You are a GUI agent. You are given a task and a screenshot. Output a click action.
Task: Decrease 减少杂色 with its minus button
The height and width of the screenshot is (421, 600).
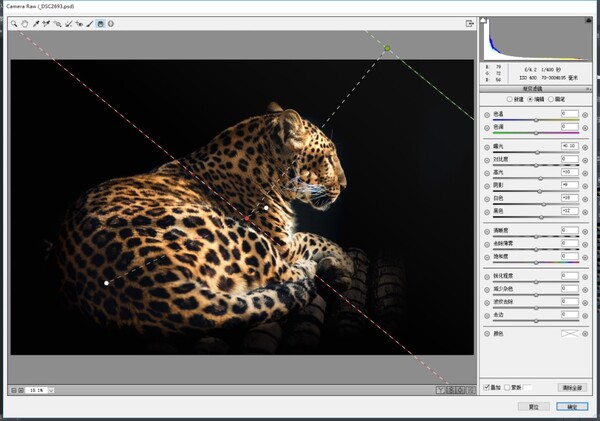click(x=487, y=290)
